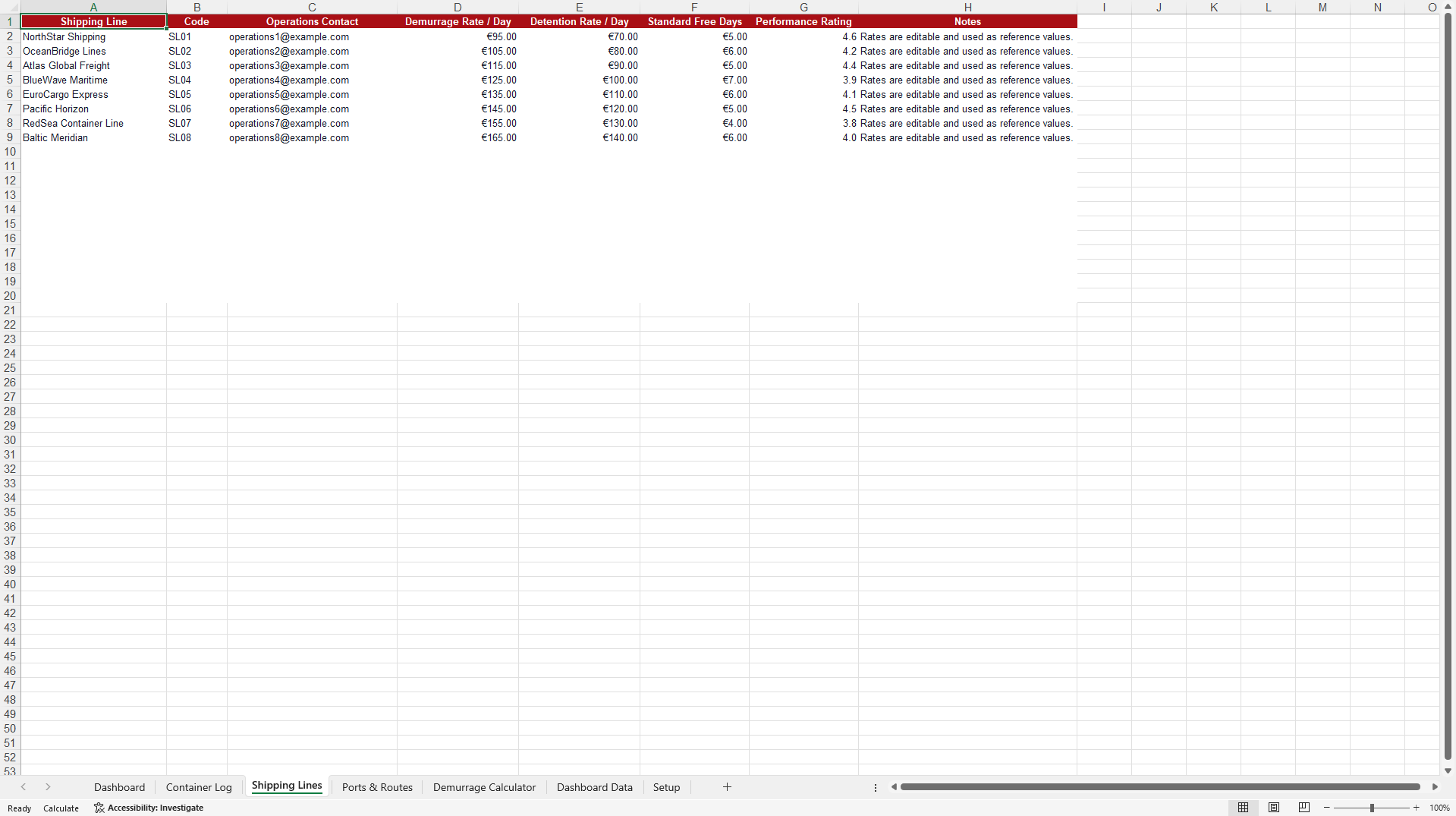Click the zoom slider handle

pyautogui.click(x=1372, y=808)
